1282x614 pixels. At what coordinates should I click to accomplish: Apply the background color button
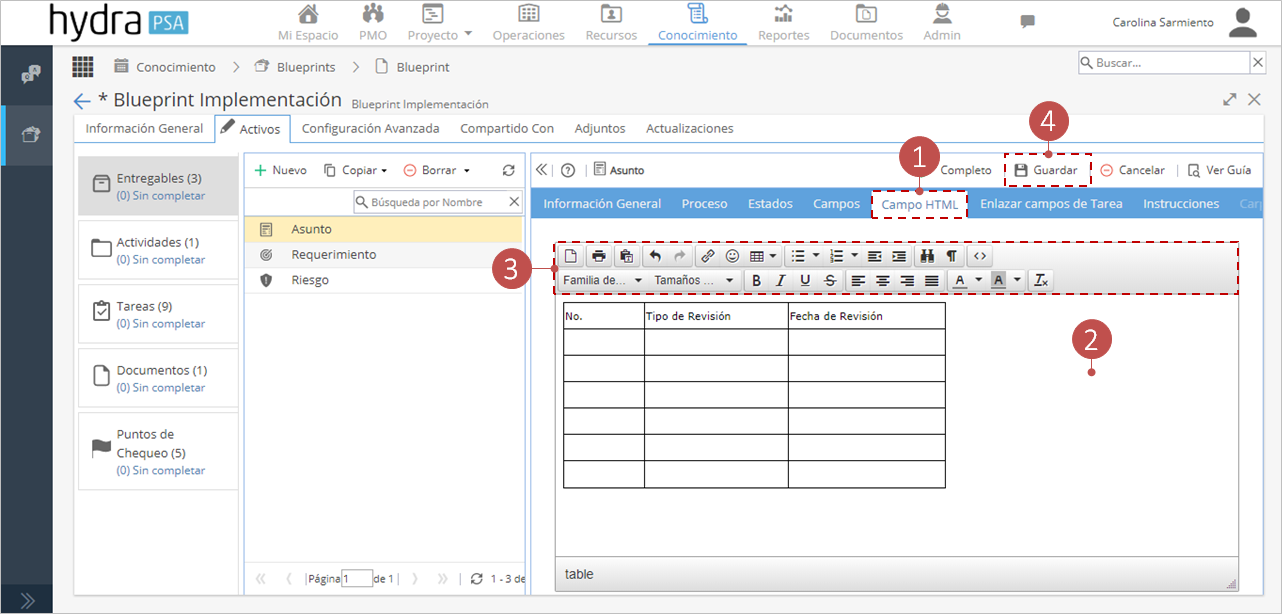tap(998, 280)
